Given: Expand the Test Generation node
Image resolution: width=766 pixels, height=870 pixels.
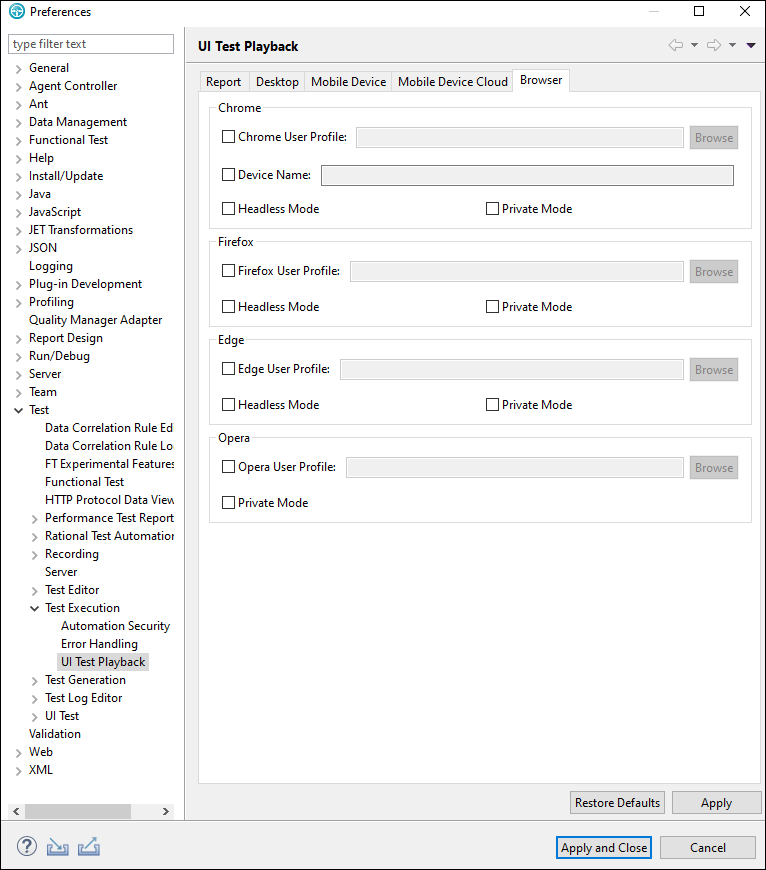Looking at the screenshot, I should pos(33,679).
